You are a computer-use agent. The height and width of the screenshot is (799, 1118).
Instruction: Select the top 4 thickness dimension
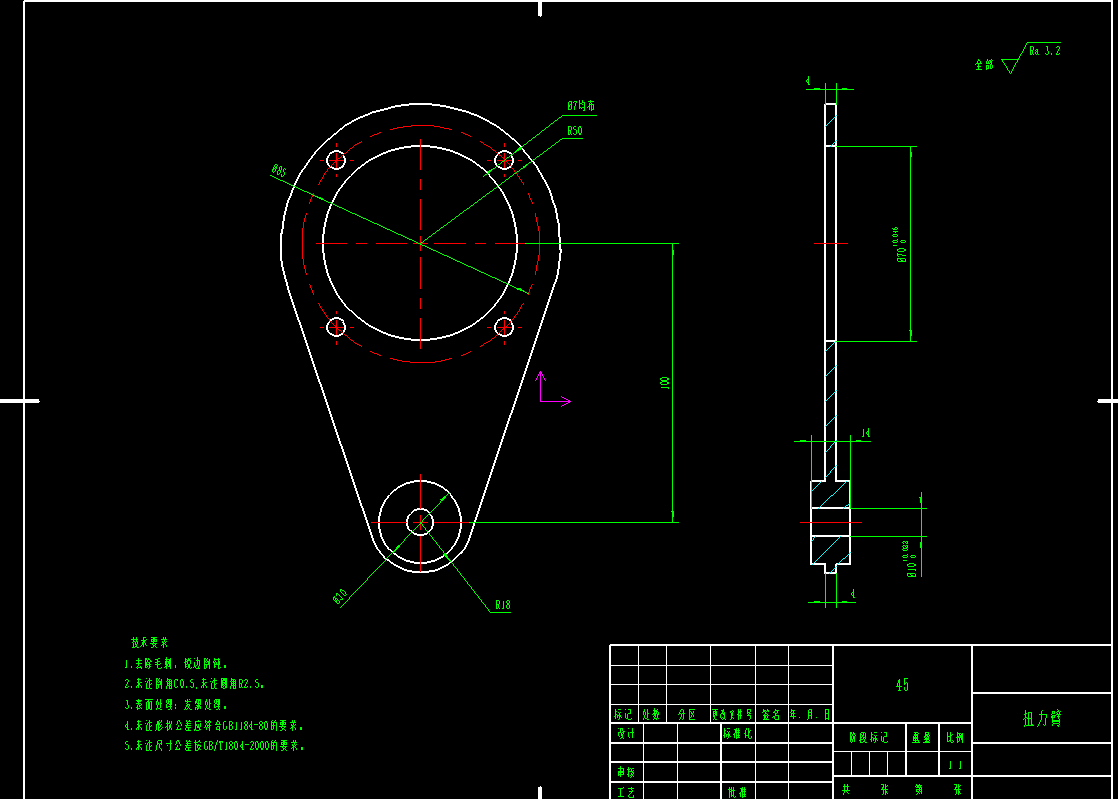(809, 81)
